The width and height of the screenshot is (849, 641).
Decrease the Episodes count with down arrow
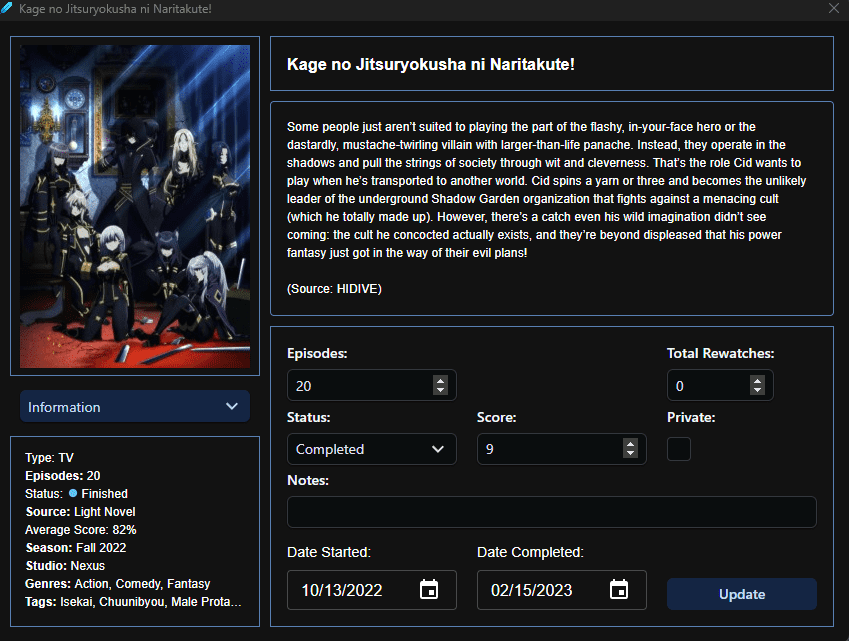tap(440, 390)
